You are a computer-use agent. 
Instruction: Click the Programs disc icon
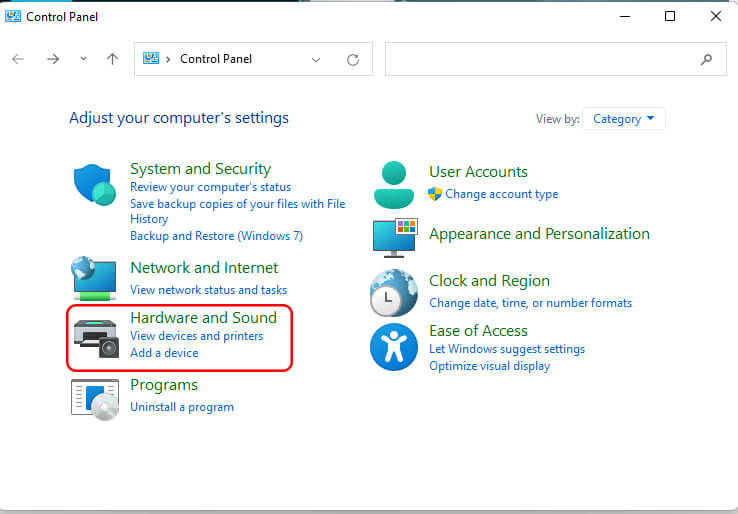point(96,397)
